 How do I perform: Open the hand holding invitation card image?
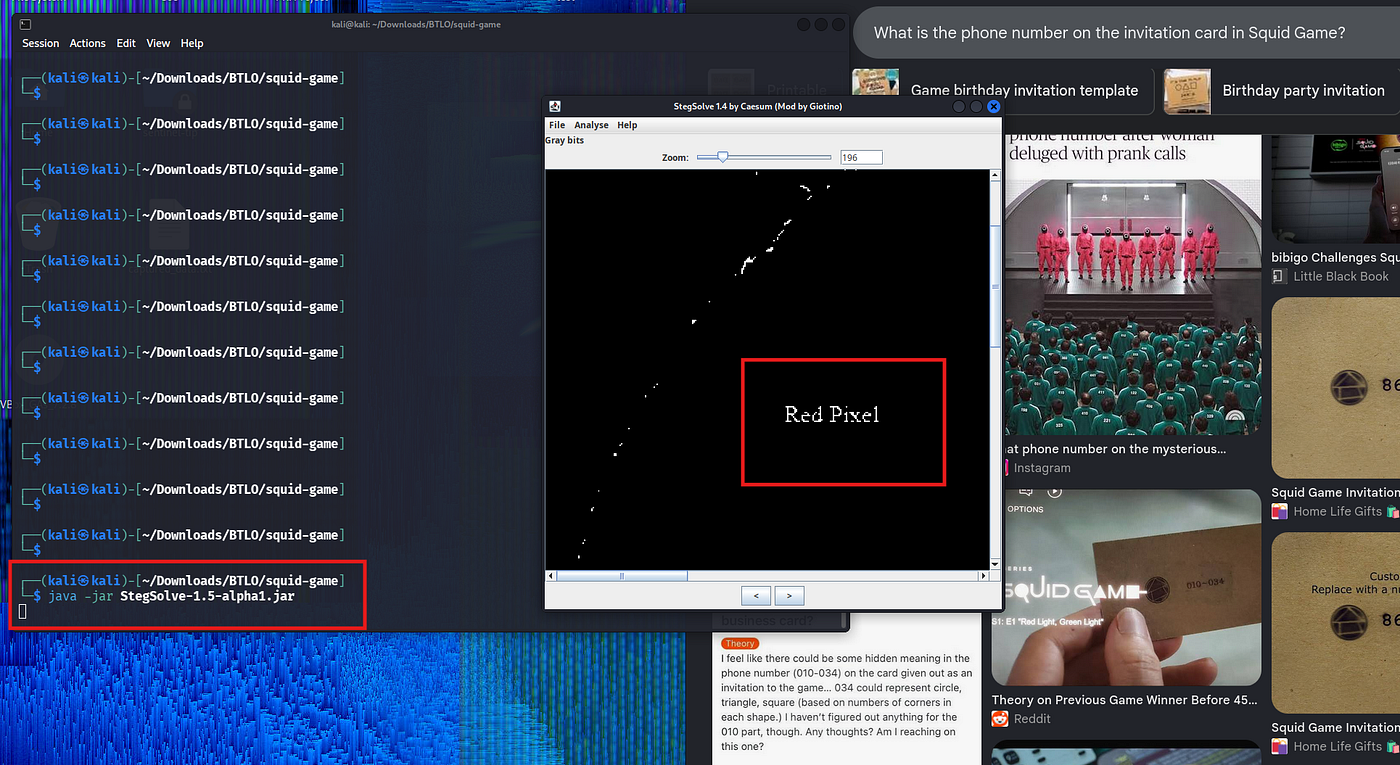[1126, 587]
